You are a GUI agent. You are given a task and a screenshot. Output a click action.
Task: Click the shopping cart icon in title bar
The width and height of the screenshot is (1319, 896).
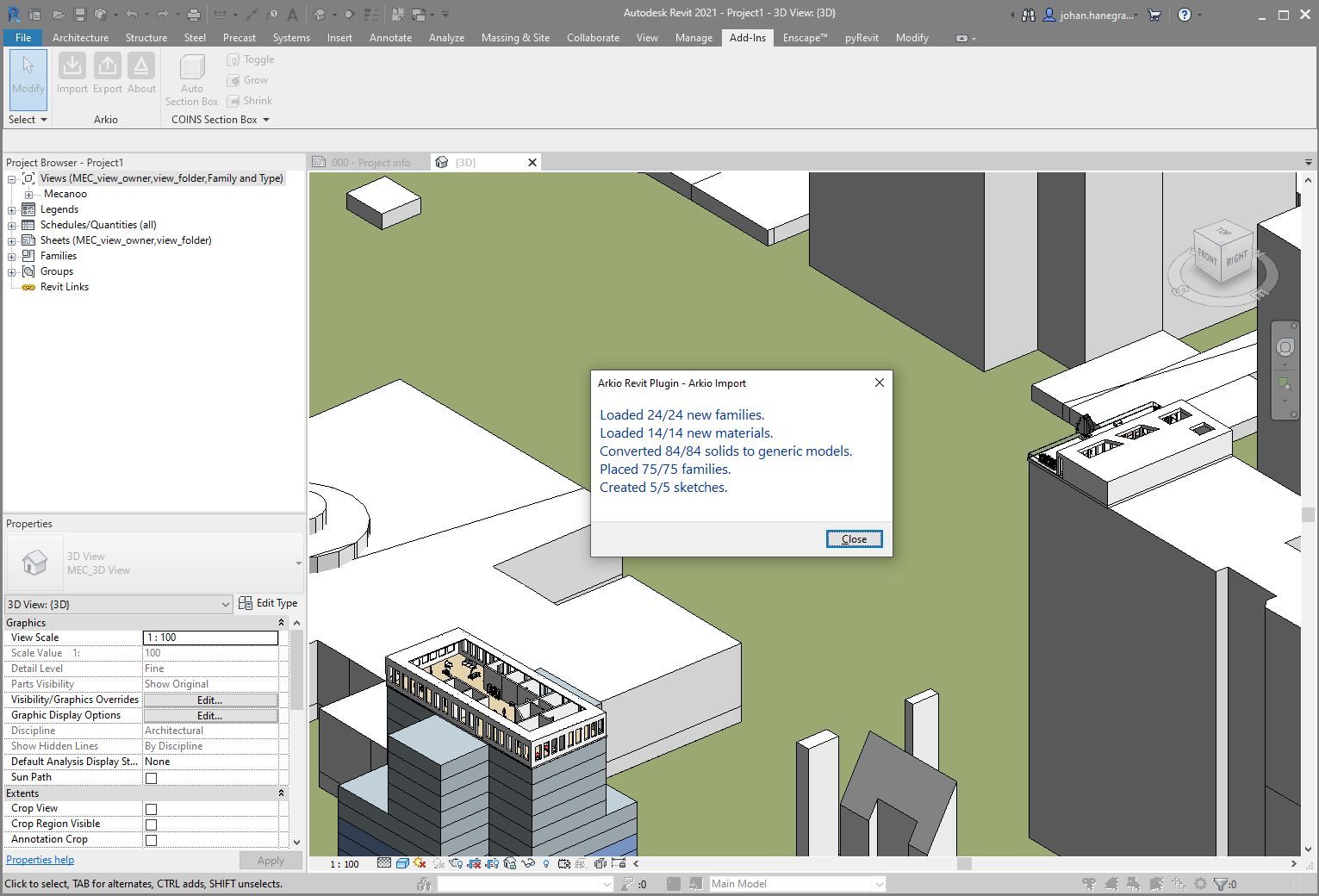(1154, 15)
